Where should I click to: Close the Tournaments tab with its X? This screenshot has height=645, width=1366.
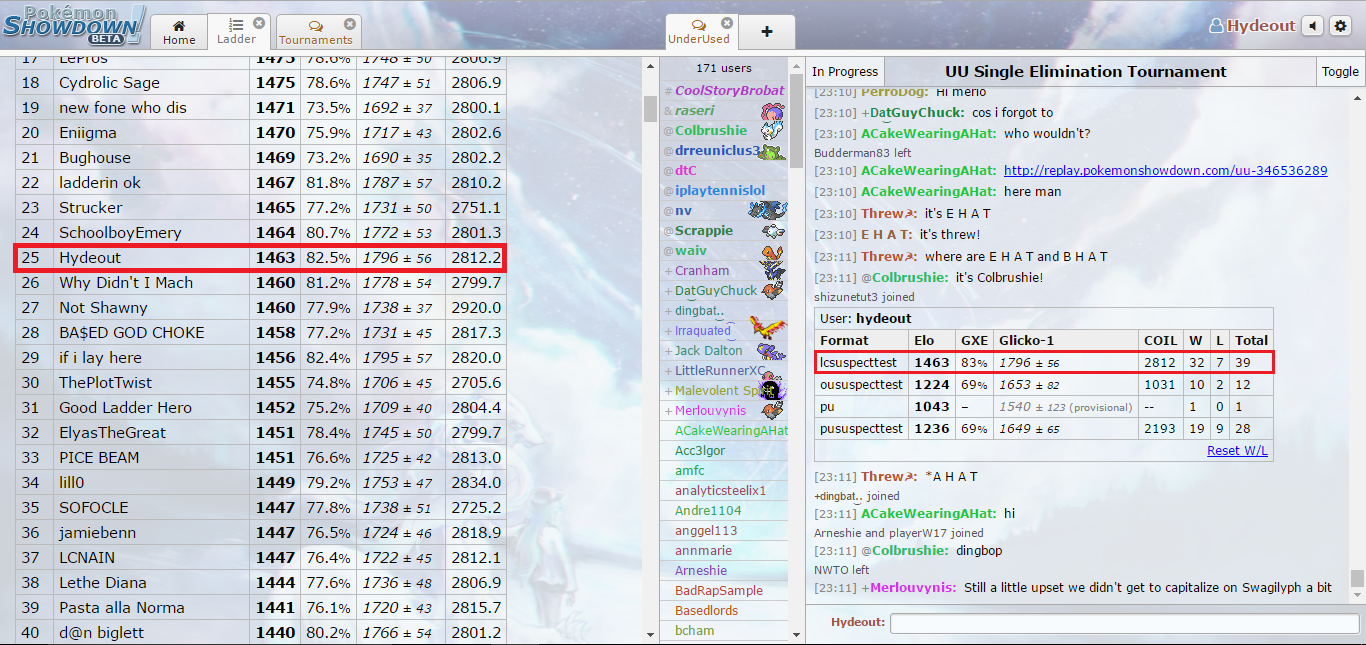pyautogui.click(x=349, y=23)
